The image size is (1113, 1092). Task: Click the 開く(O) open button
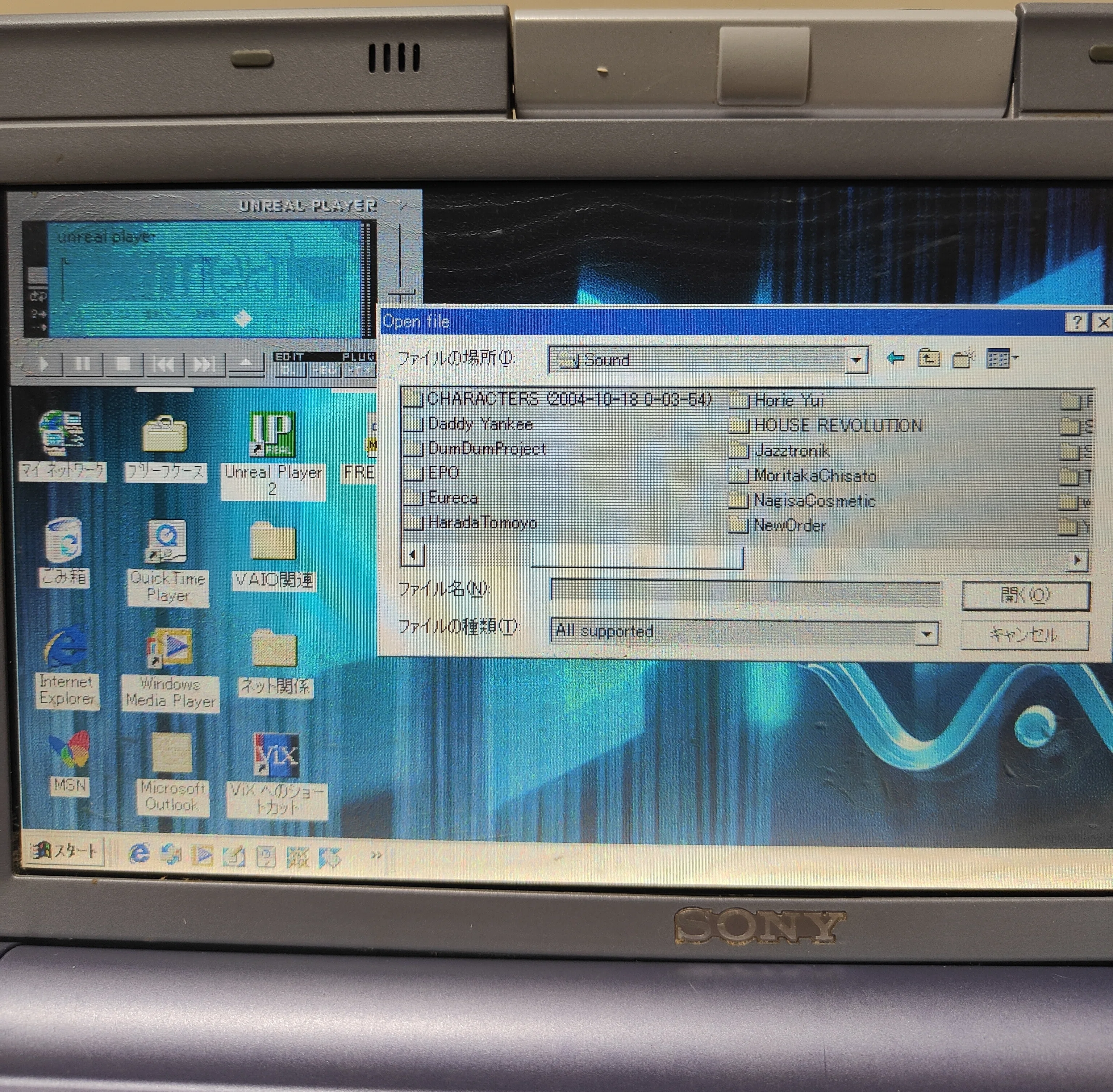tap(1025, 596)
